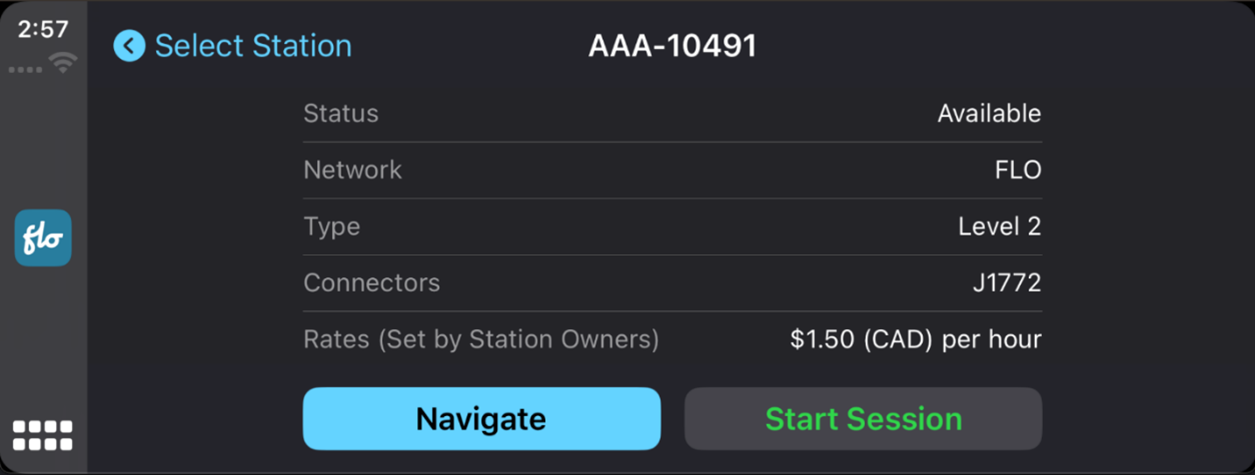Image resolution: width=1255 pixels, height=475 pixels.
Task: Tap the cellular signal dots indicator
Action: 25,70
